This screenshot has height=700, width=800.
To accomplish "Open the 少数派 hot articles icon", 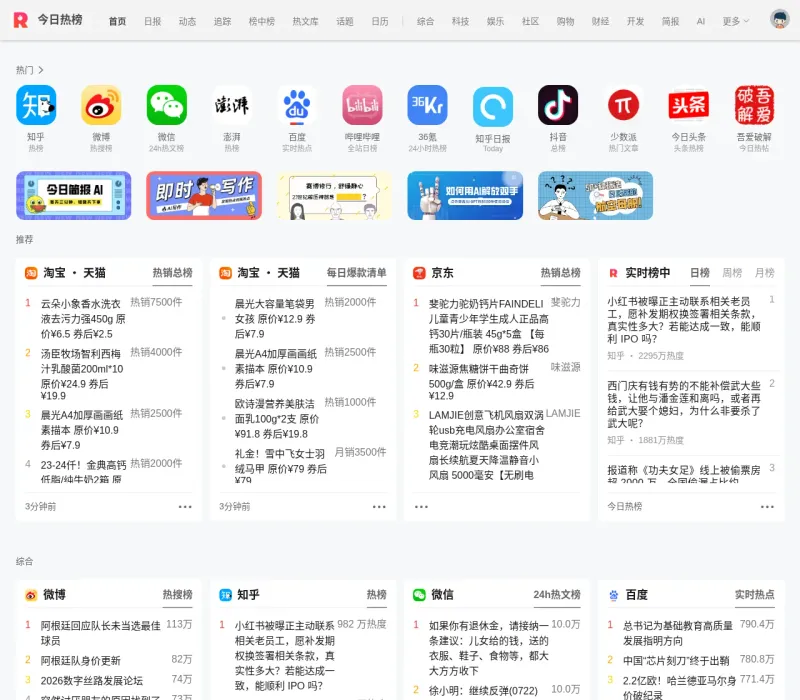I will point(623,105).
